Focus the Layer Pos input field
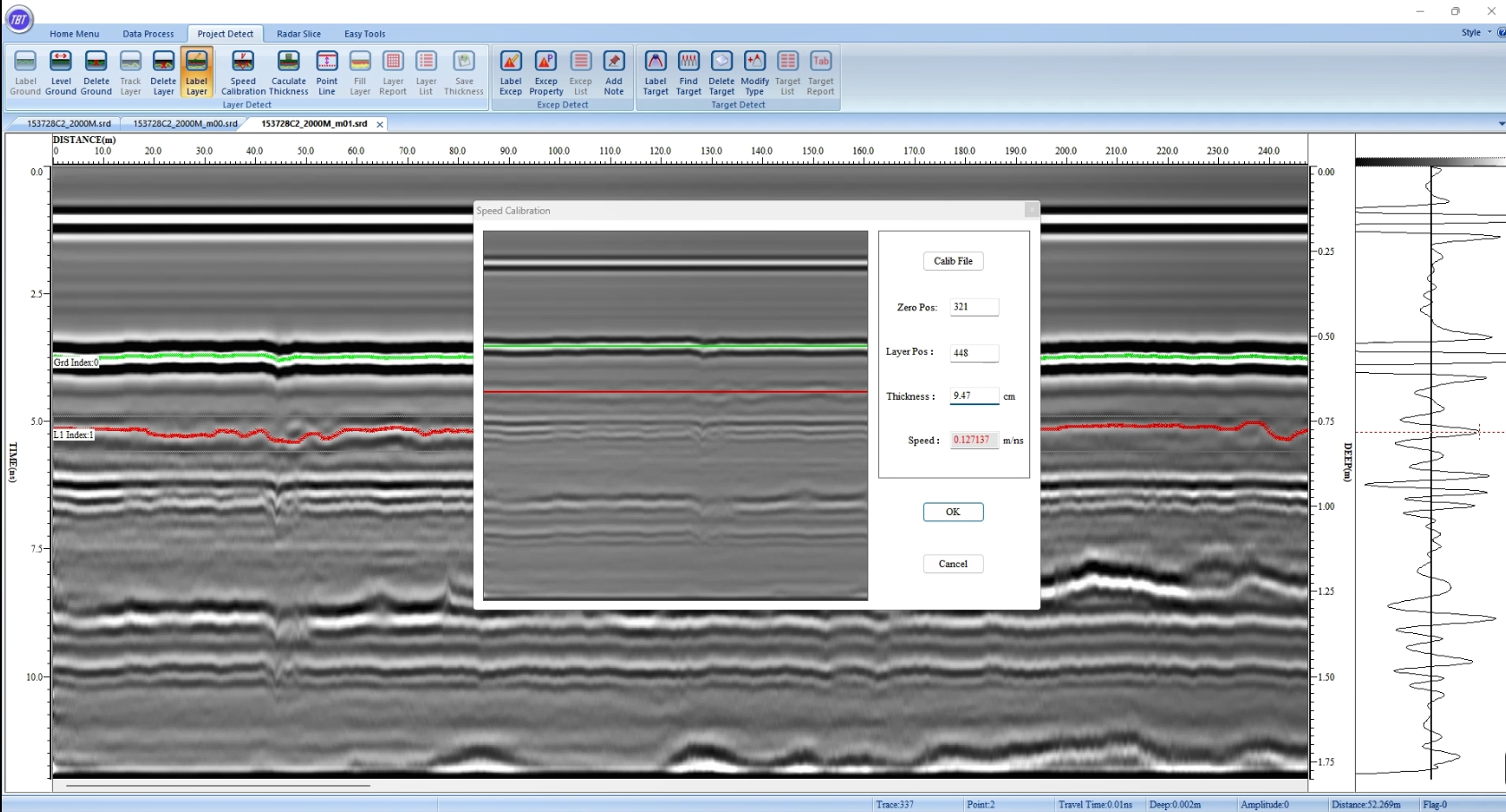 [974, 352]
